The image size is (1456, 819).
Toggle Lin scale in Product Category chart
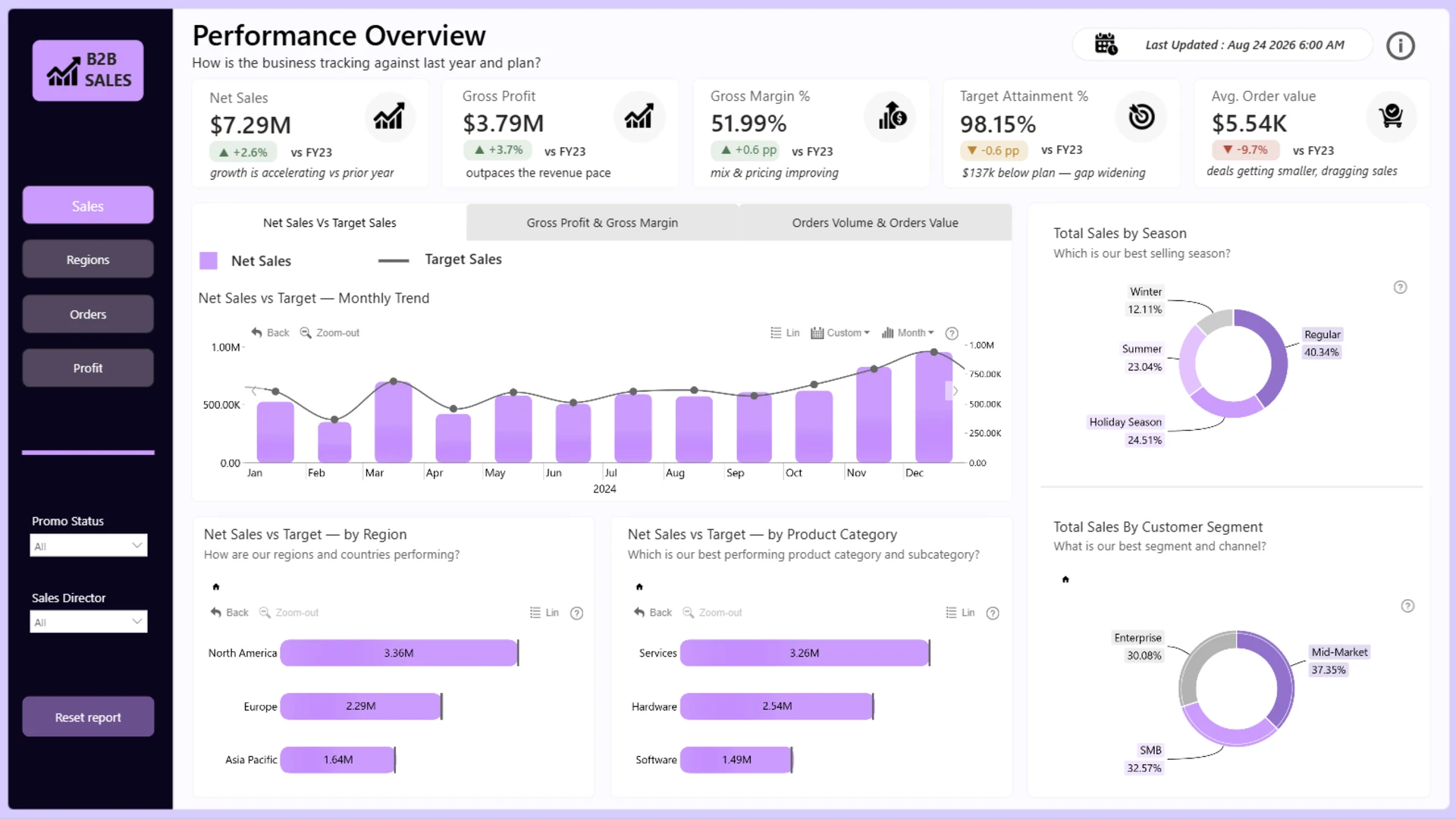pos(960,613)
